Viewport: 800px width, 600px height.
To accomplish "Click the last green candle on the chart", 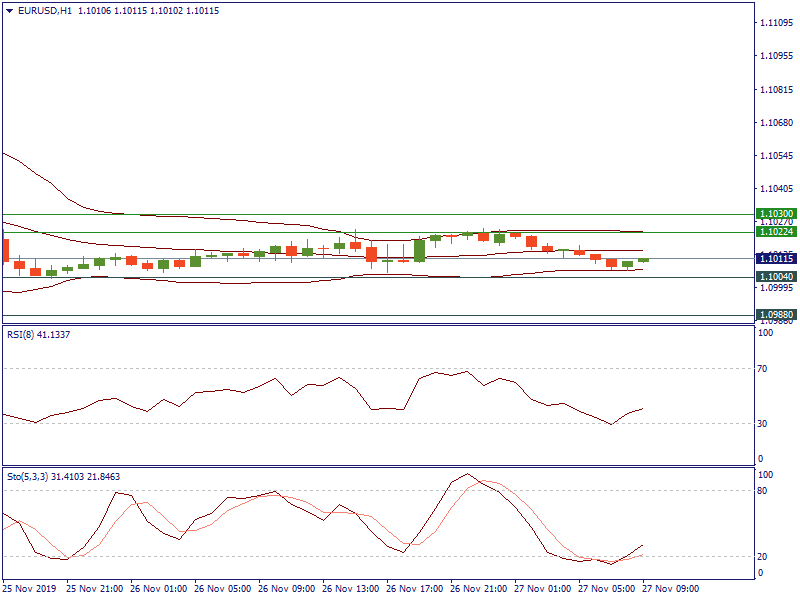I will (643, 260).
